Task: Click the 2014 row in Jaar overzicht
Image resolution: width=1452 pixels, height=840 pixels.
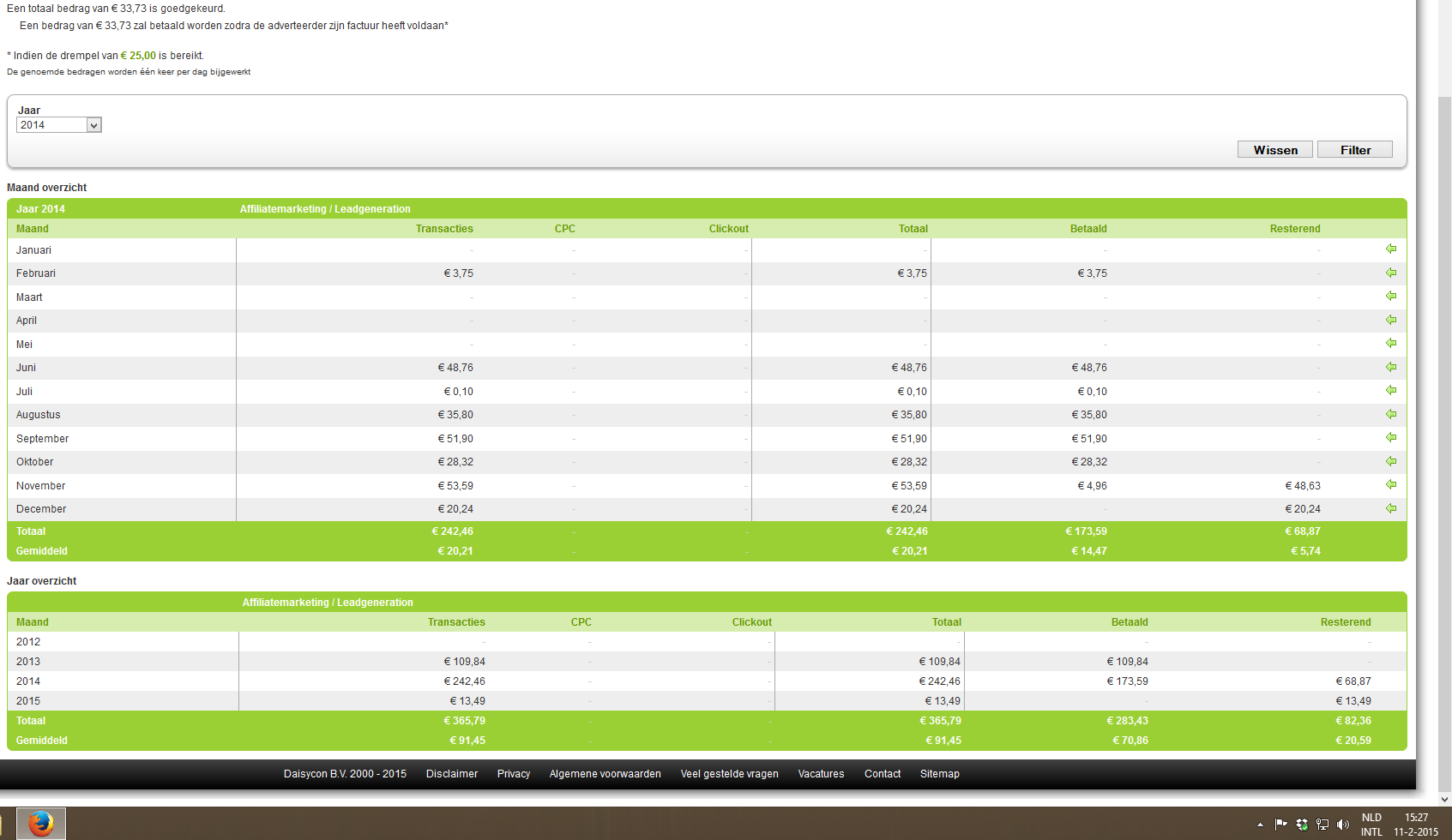Action: (x=707, y=681)
